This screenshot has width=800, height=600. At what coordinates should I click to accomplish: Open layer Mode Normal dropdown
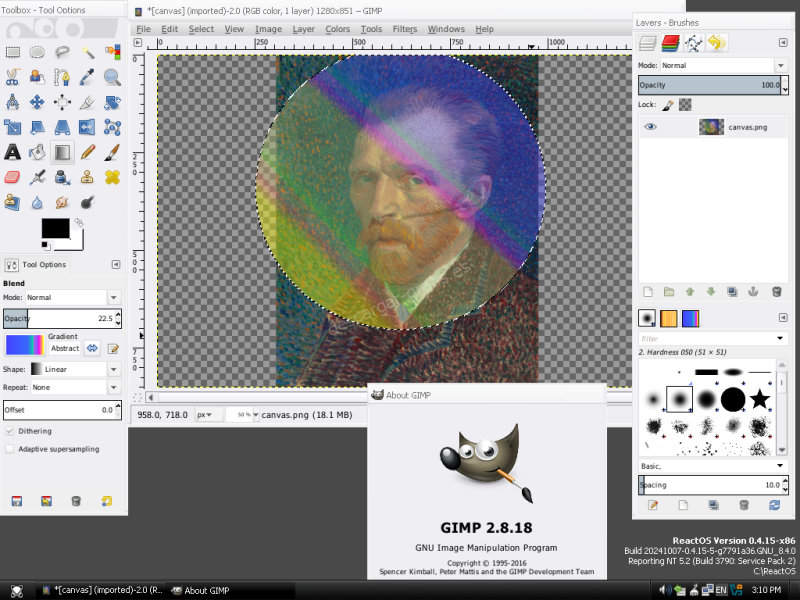pos(723,65)
